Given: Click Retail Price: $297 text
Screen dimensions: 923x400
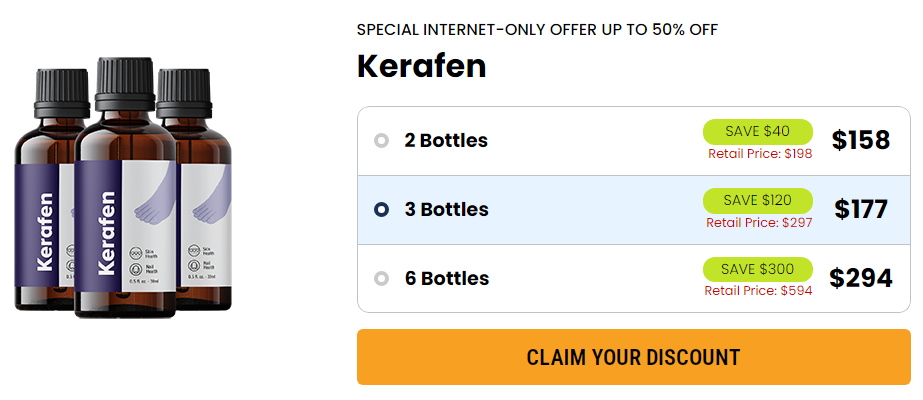Looking at the screenshot, I should click(759, 222).
